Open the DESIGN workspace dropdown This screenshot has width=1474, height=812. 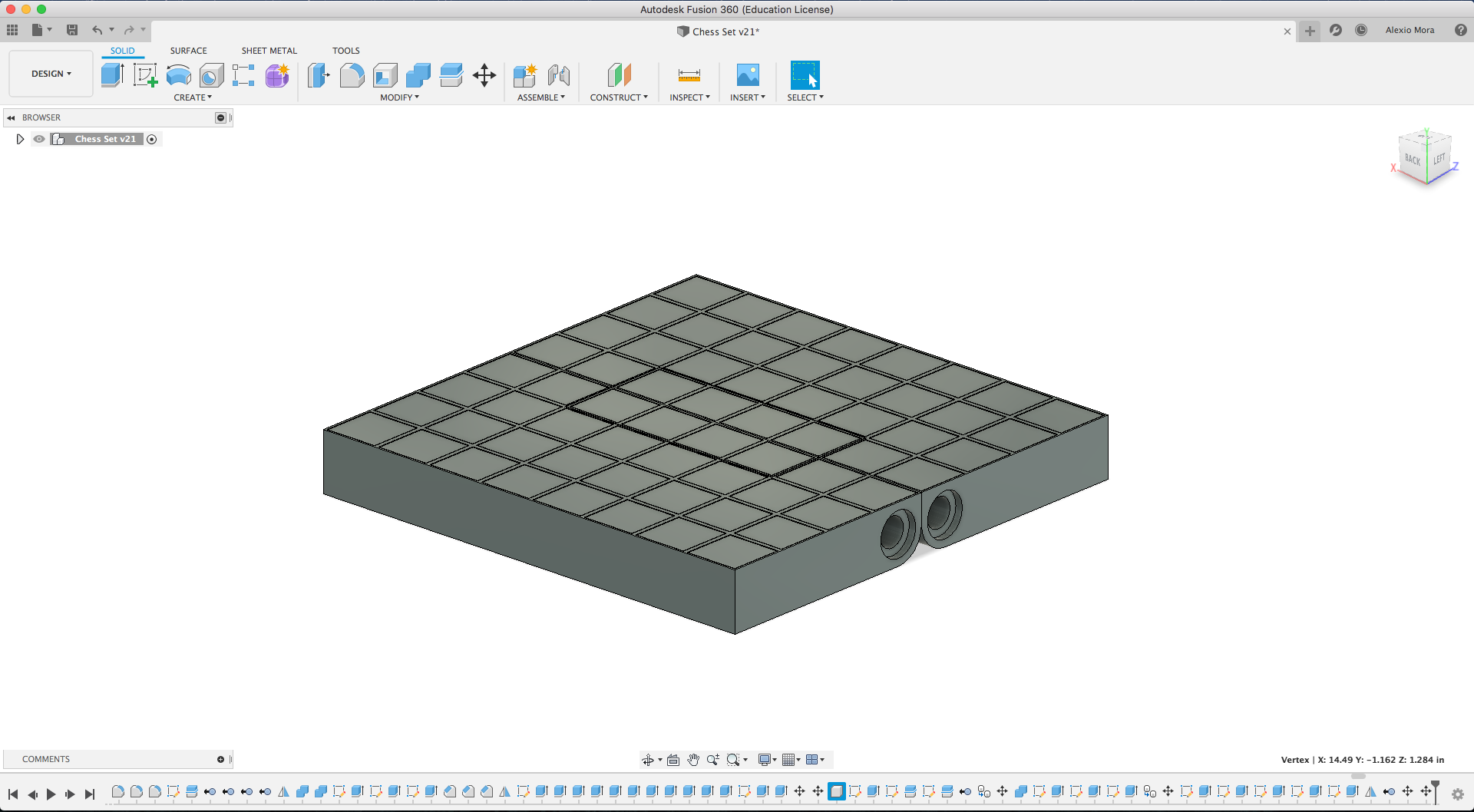(51, 74)
